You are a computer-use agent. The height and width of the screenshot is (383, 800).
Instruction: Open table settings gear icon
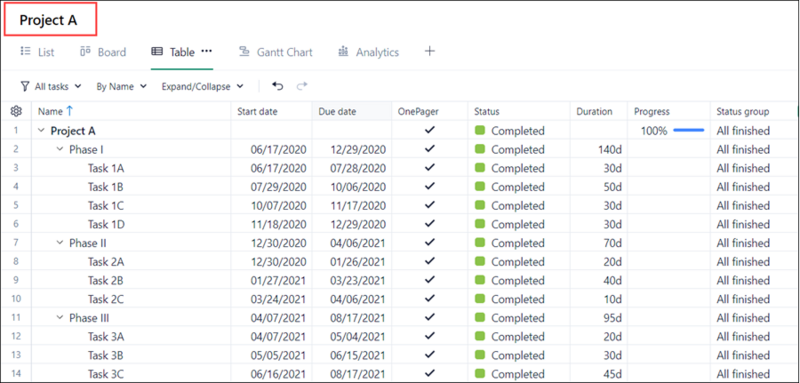point(16,111)
